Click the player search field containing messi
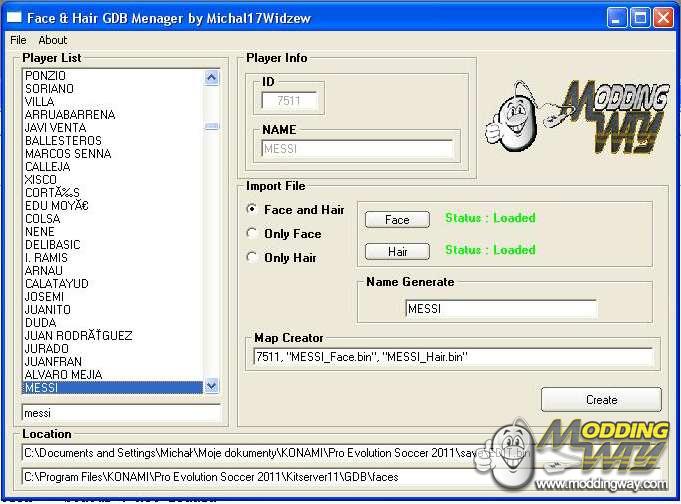The width and height of the screenshot is (681, 504). tap(120, 412)
